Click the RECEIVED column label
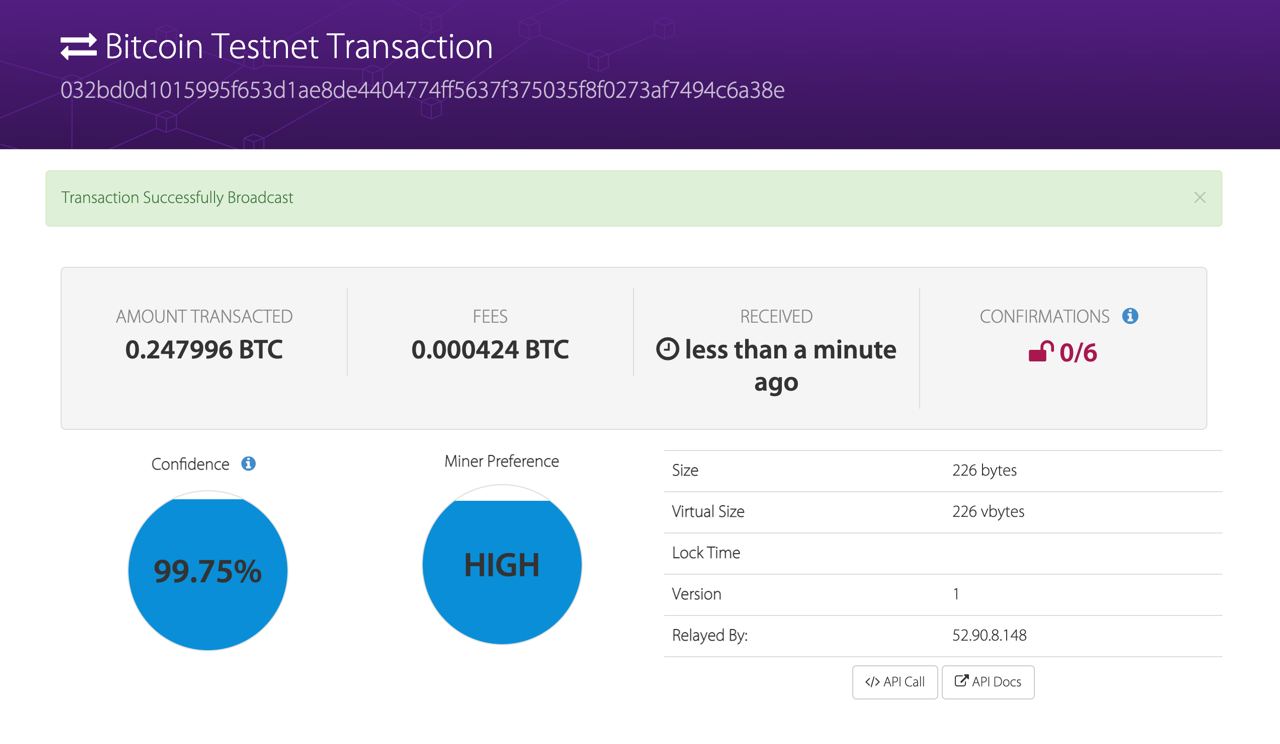This screenshot has width=1280, height=744. (776, 317)
